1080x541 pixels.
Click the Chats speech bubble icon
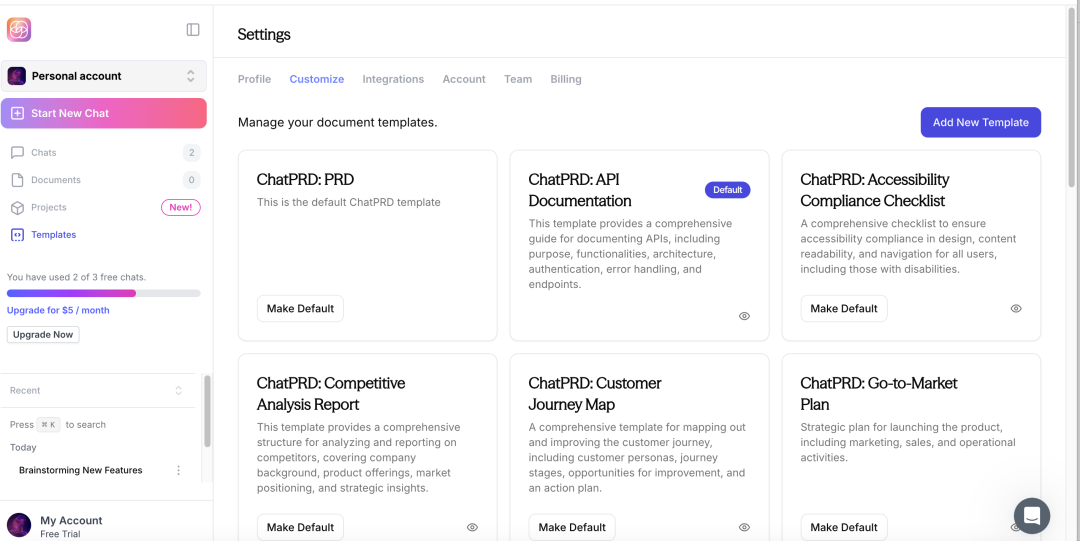(17, 152)
